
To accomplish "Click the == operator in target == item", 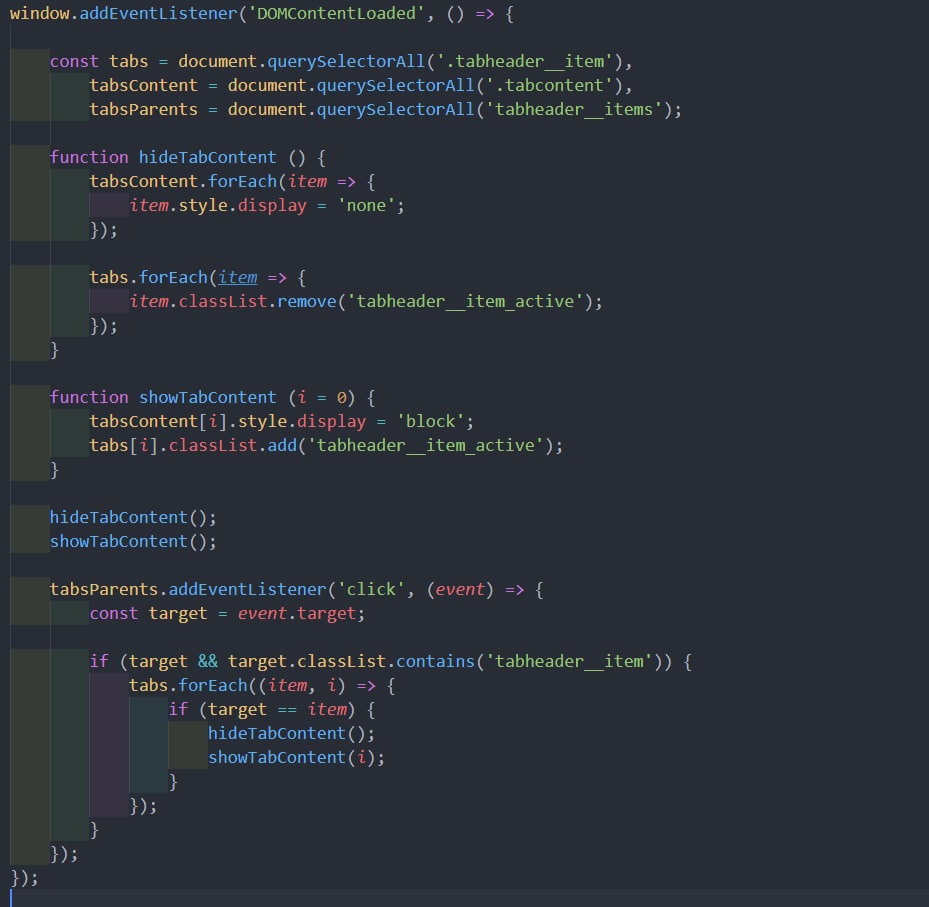I will click(x=287, y=710).
